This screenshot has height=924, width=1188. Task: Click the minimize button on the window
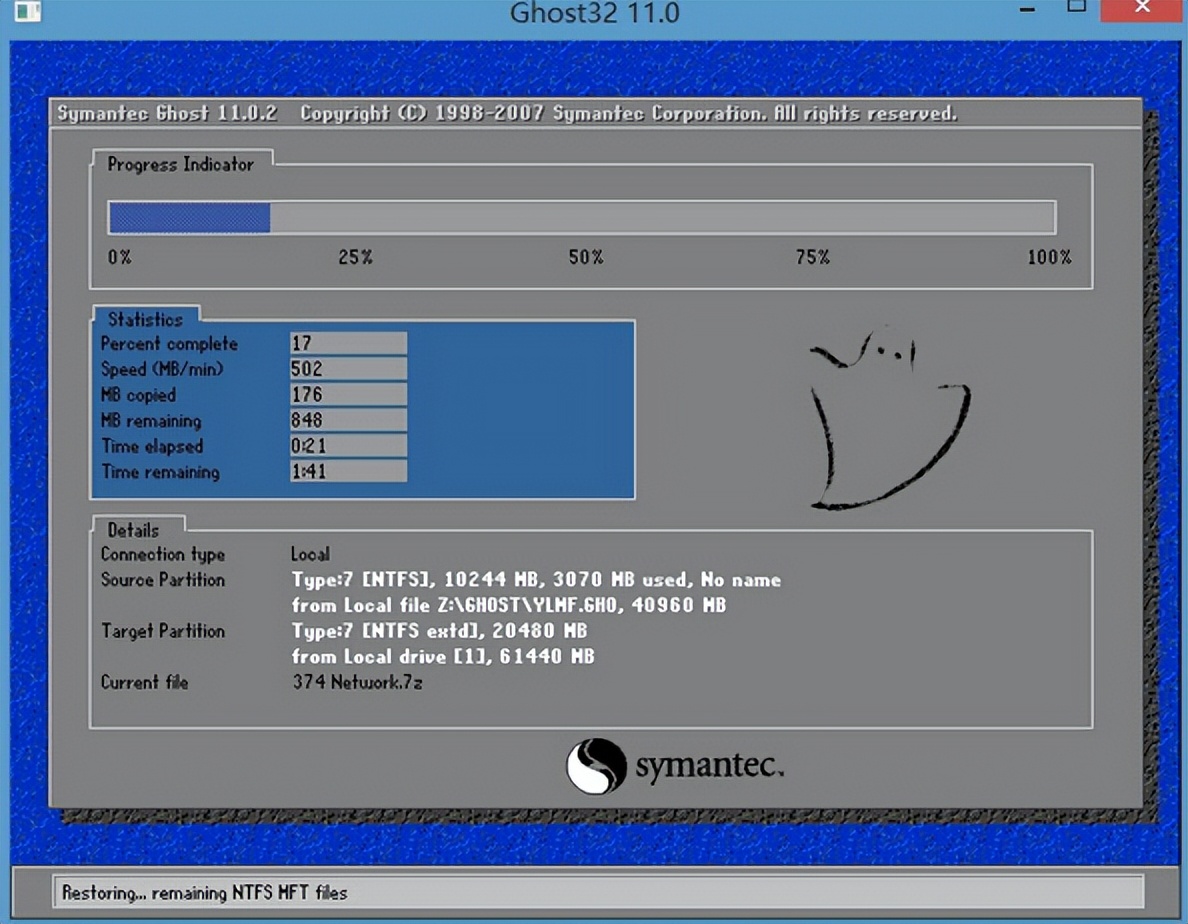point(1026,13)
